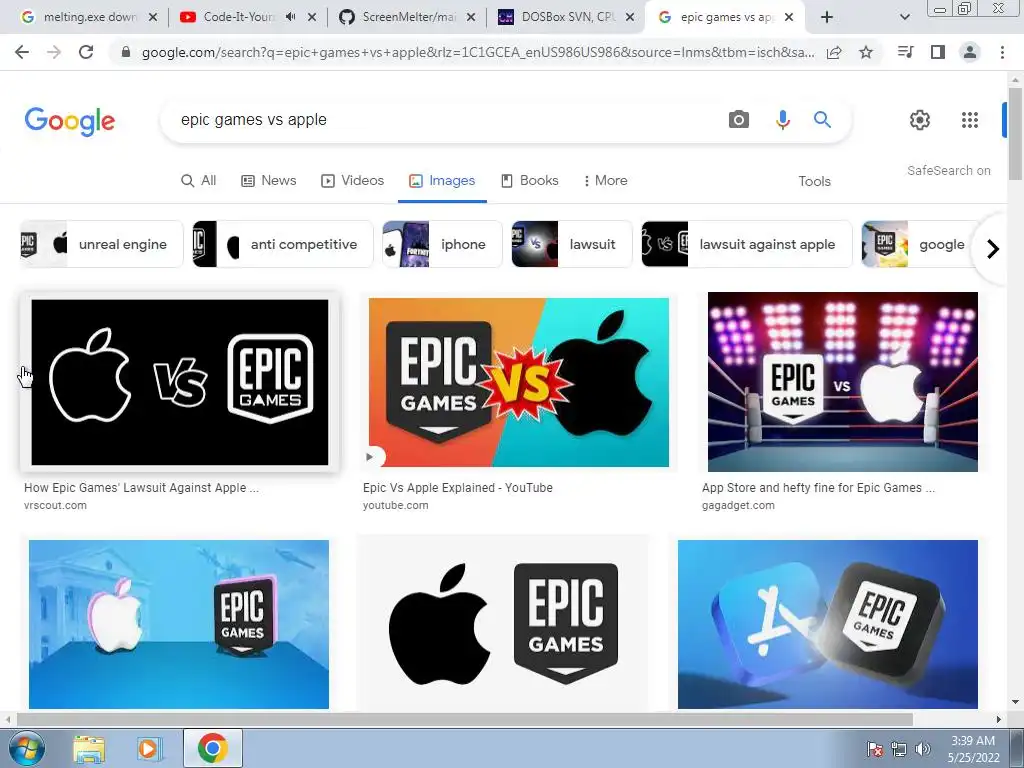1024x768 pixels.
Task: Open the share page icon in address bar
Action: tap(834, 52)
